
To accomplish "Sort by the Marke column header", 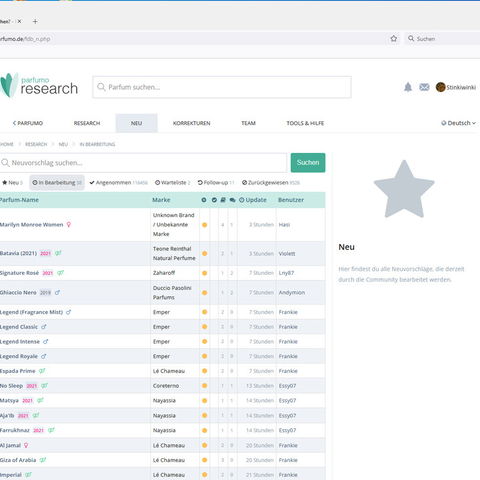I will click(x=161, y=200).
